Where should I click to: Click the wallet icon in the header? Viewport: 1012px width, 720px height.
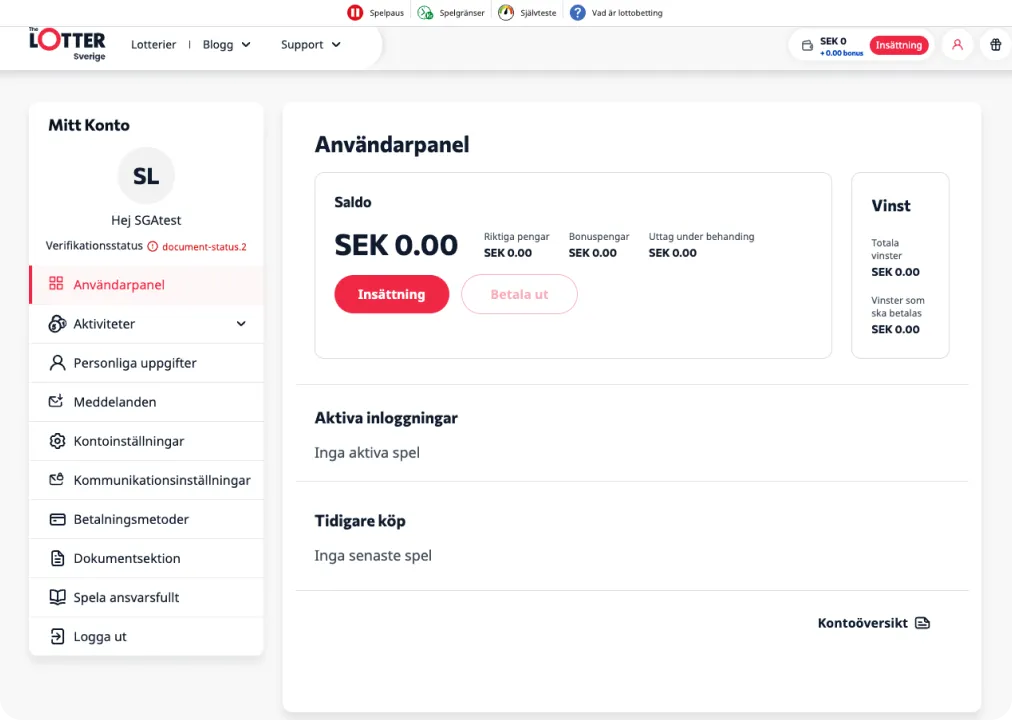pyautogui.click(x=807, y=45)
